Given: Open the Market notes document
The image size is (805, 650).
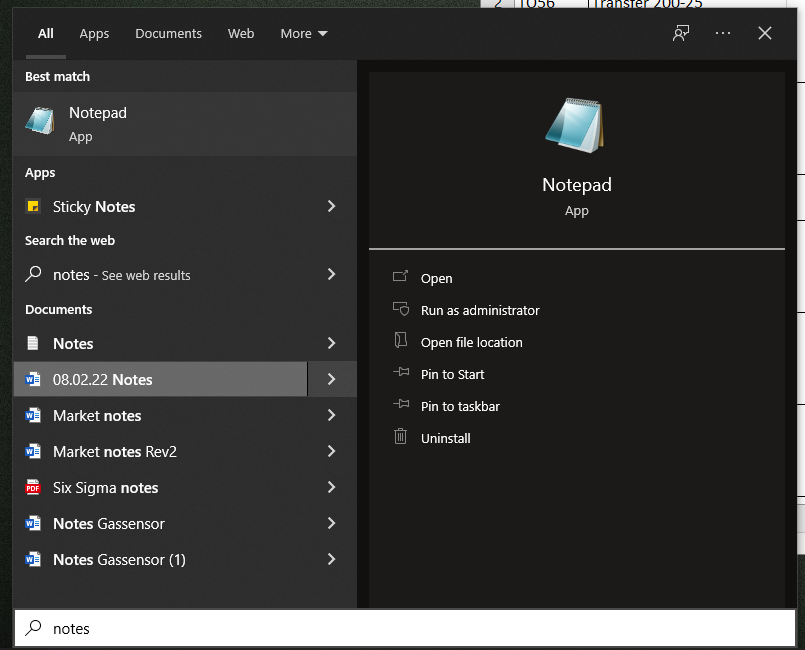Looking at the screenshot, I should pyautogui.click(x=161, y=415).
